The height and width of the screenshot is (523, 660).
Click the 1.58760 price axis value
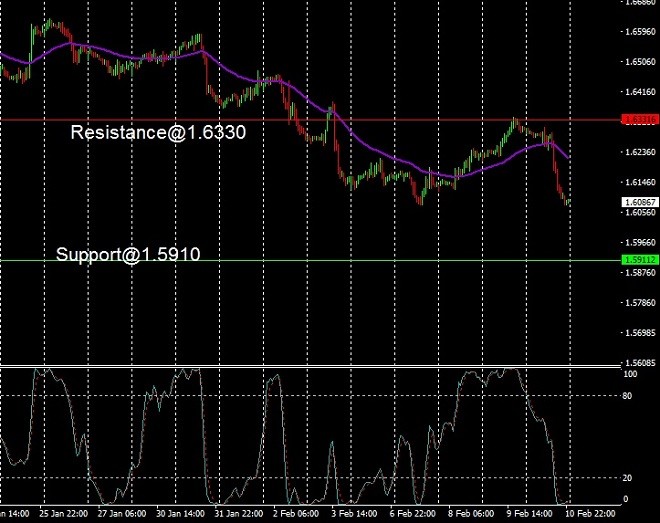click(640, 272)
